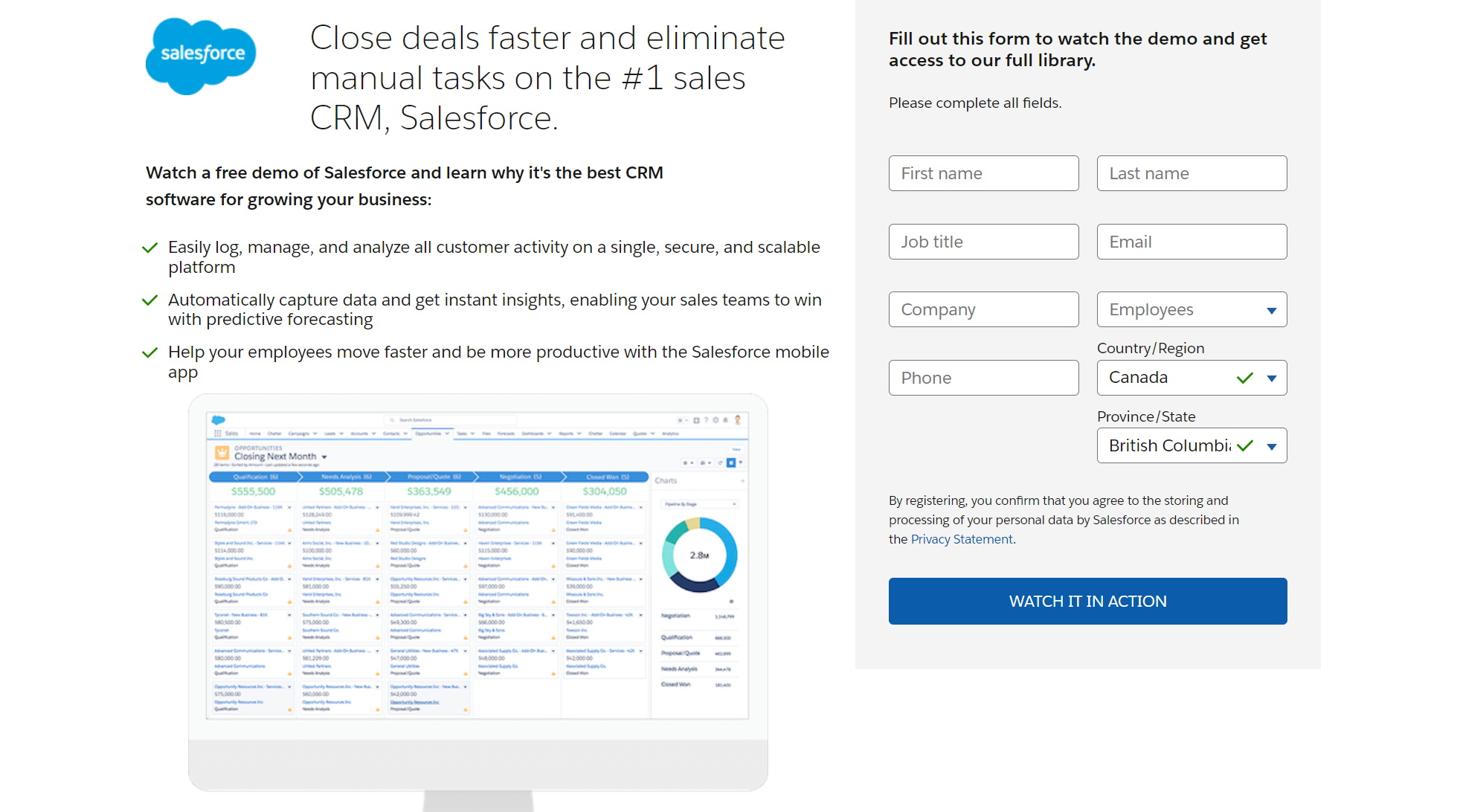
Task: Click the First name input field
Action: (984, 172)
